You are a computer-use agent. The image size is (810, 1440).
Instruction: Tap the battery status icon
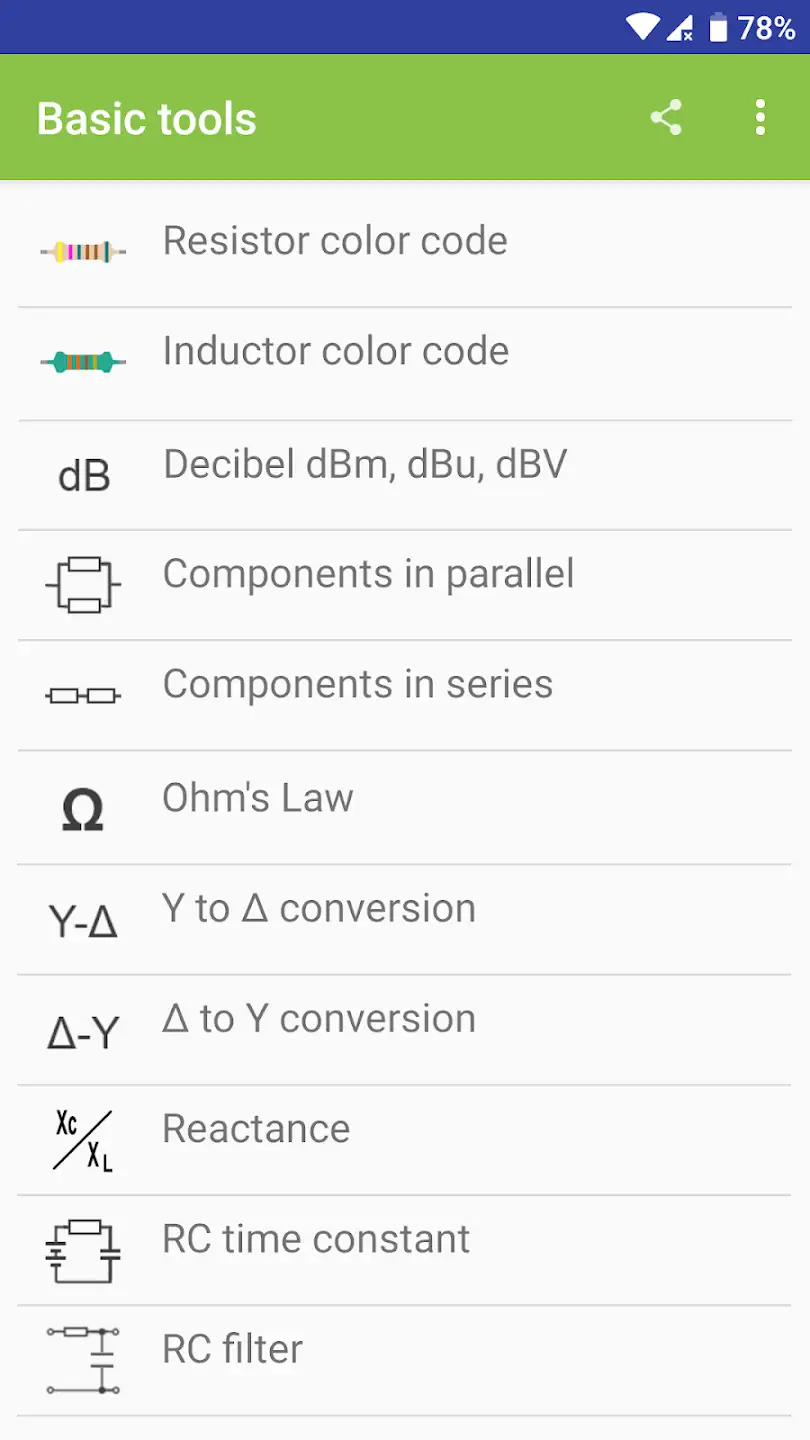[717, 27]
